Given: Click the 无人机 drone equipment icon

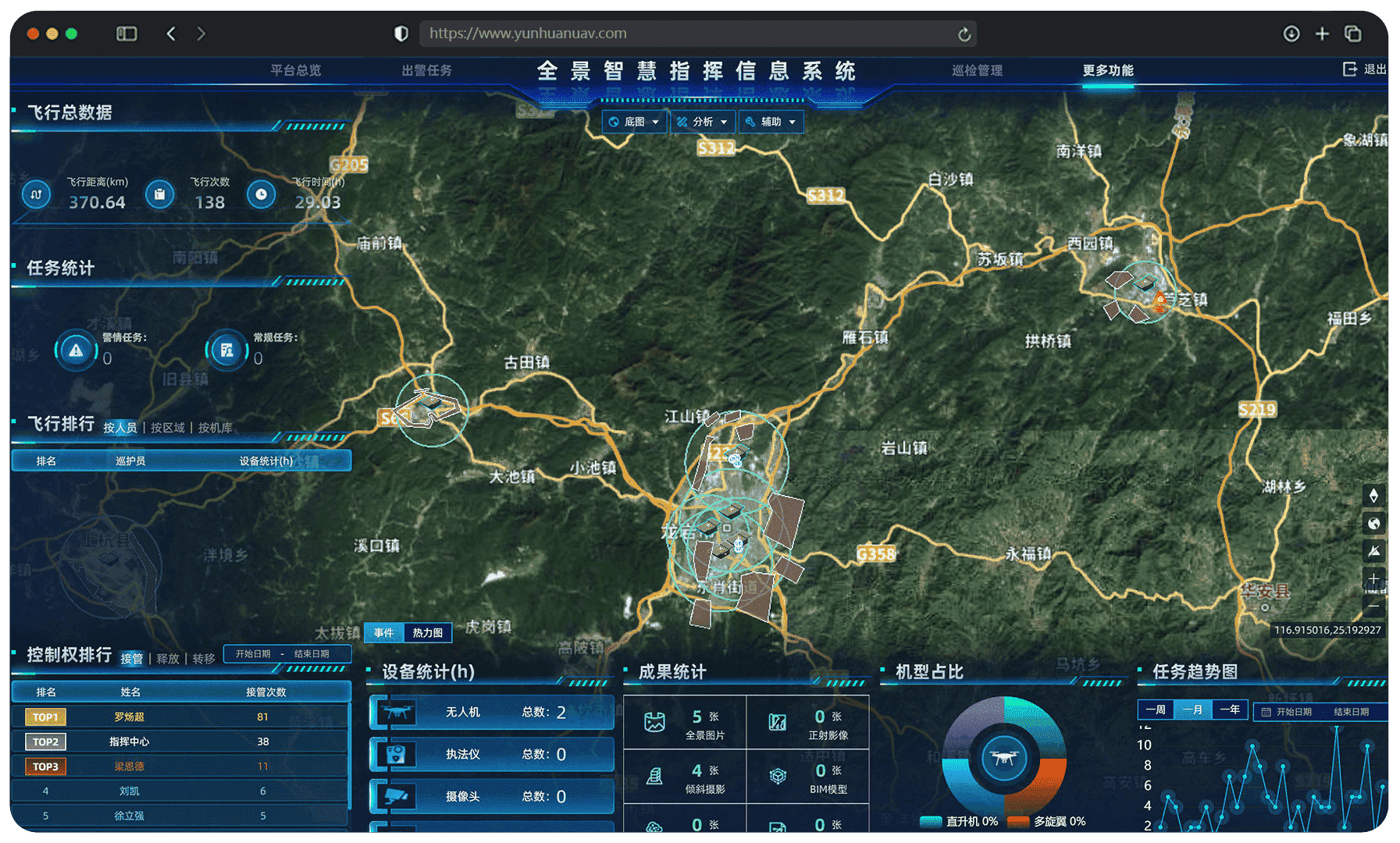Looking at the screenshot, I should pos(397,712).
